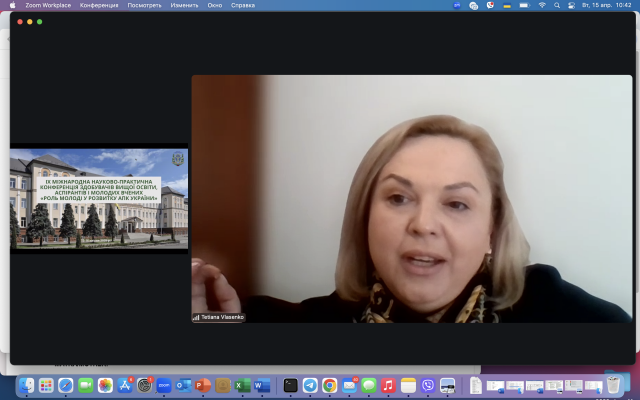
Task: Launch PowerPoint from the Dock
Action: click(x=203, y=385)
